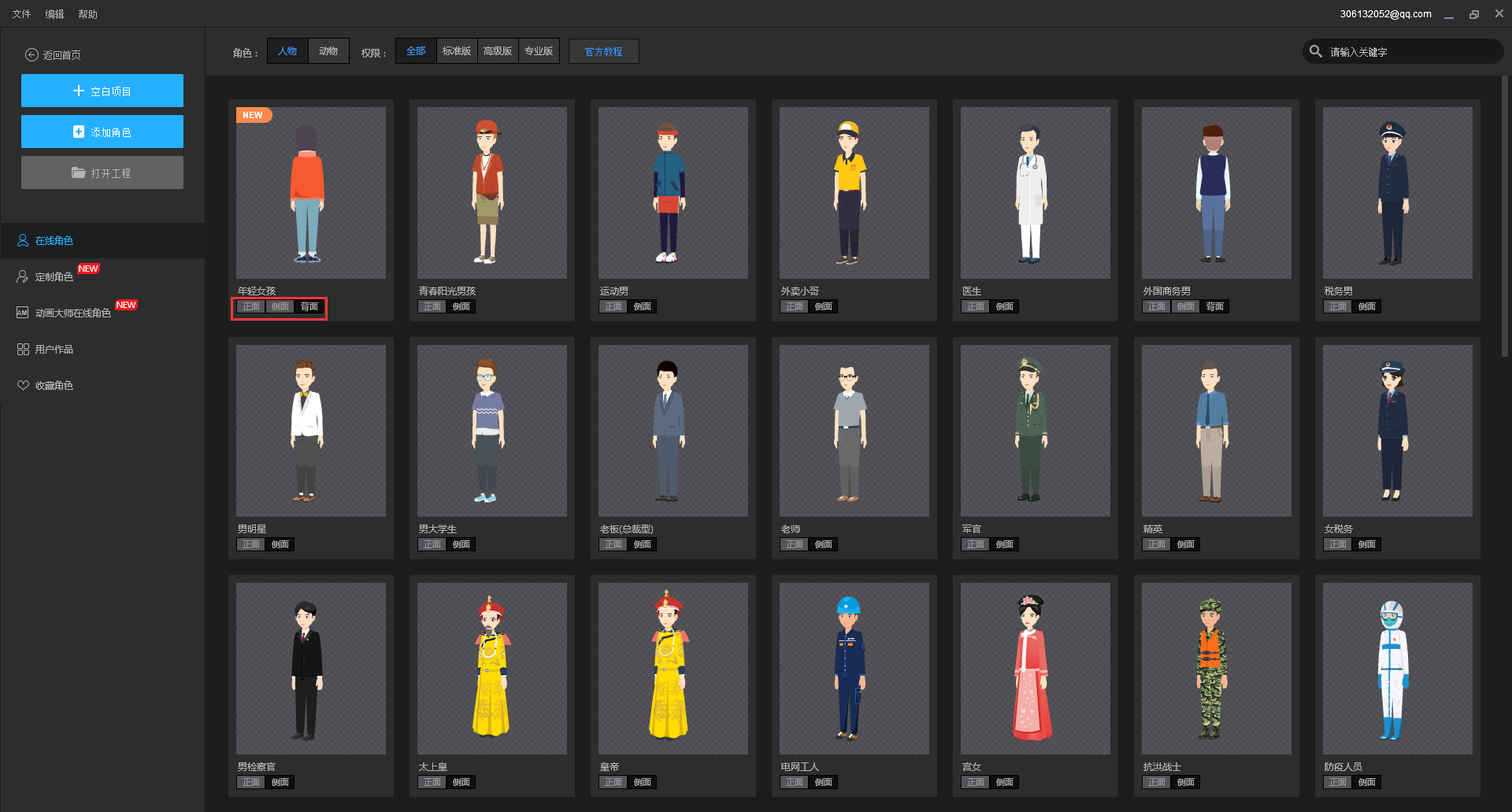Image resolution: width=1512 pixels, height=812 pixels.
Task: Click the account email 306132052@qq.com
Action: 1385,13
